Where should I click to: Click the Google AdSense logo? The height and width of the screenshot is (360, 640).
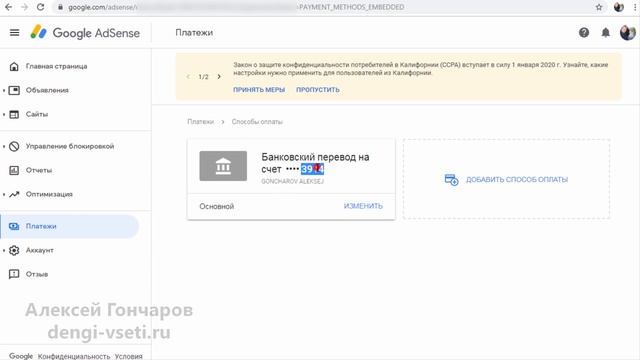[x=85, y=33]
